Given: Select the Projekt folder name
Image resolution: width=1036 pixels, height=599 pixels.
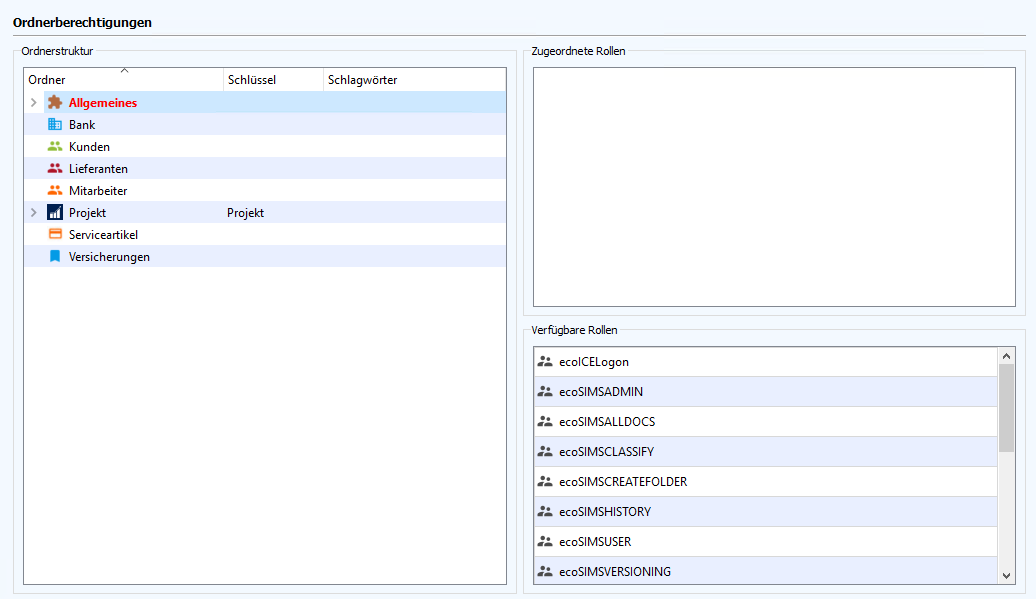Looking at the screenshot, I should 87,213.
